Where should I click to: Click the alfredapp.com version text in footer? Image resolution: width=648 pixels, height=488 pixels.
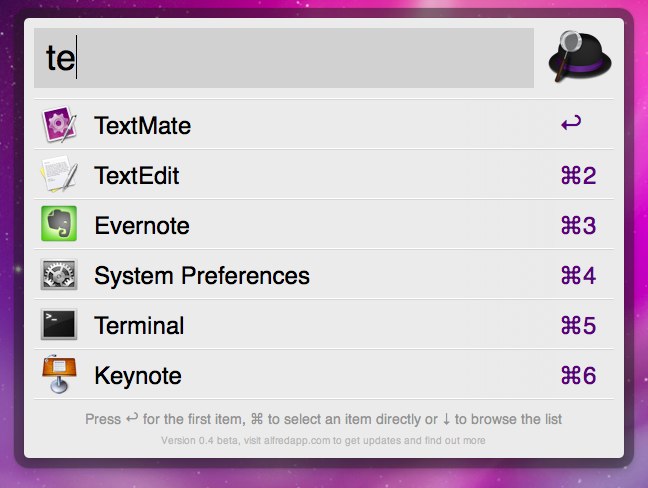323,440
